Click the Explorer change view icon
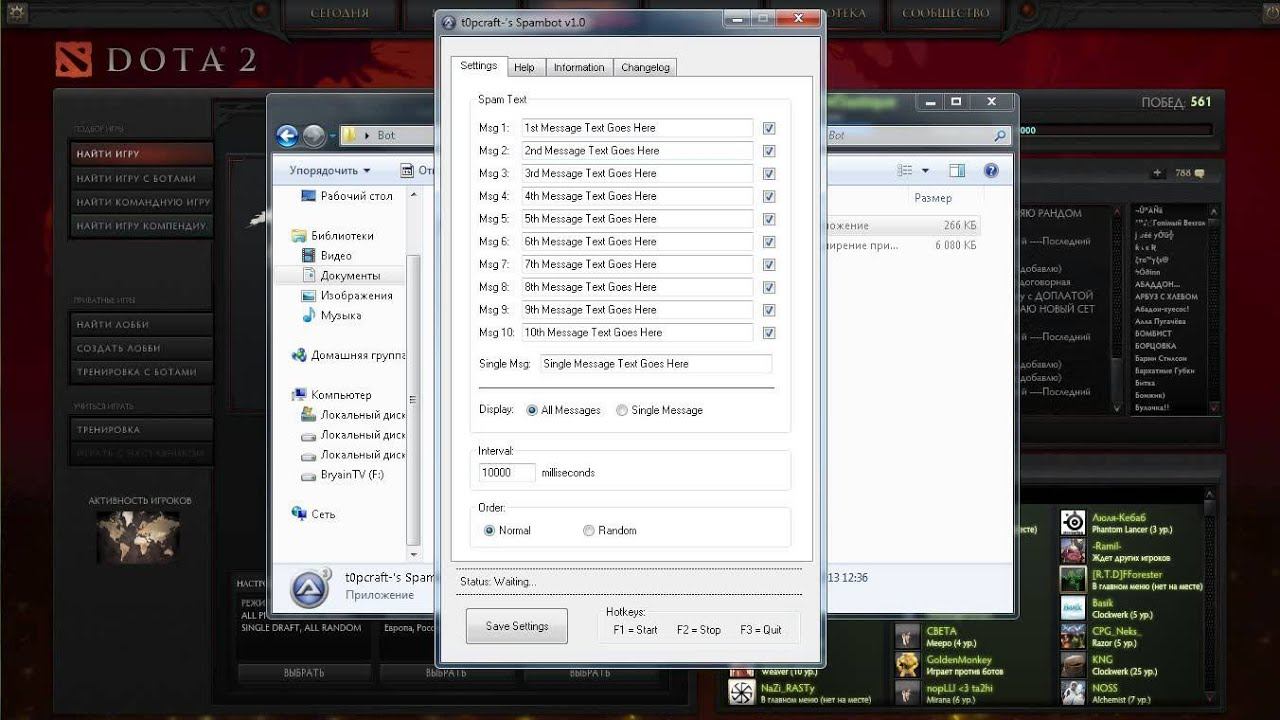This screenshot has width=1280, height=720. pos(905,171)
